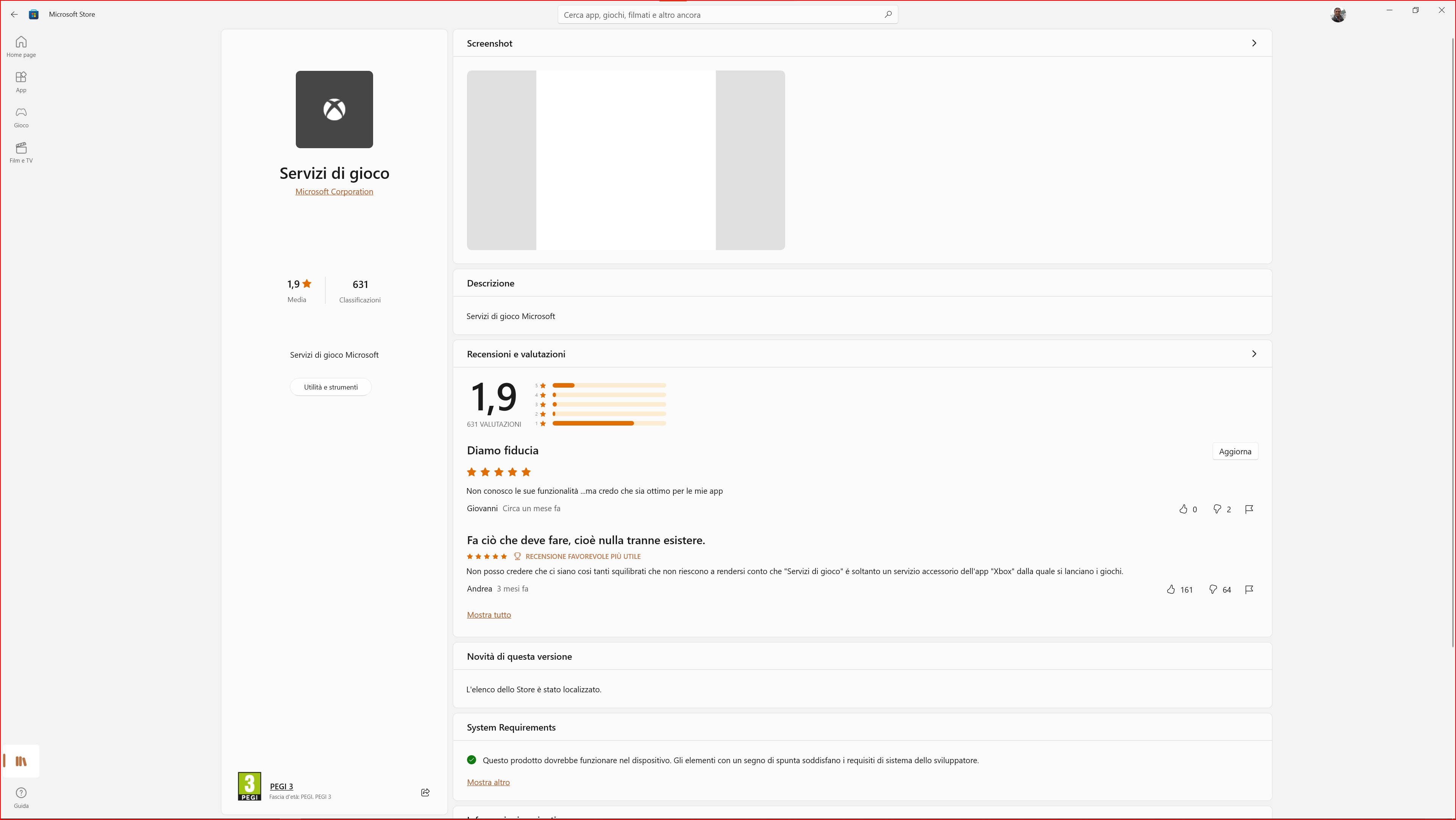
Task: Expand Recensioni e valutazioni chevron
Action: pyautogui.click(x=1254, y=354)
